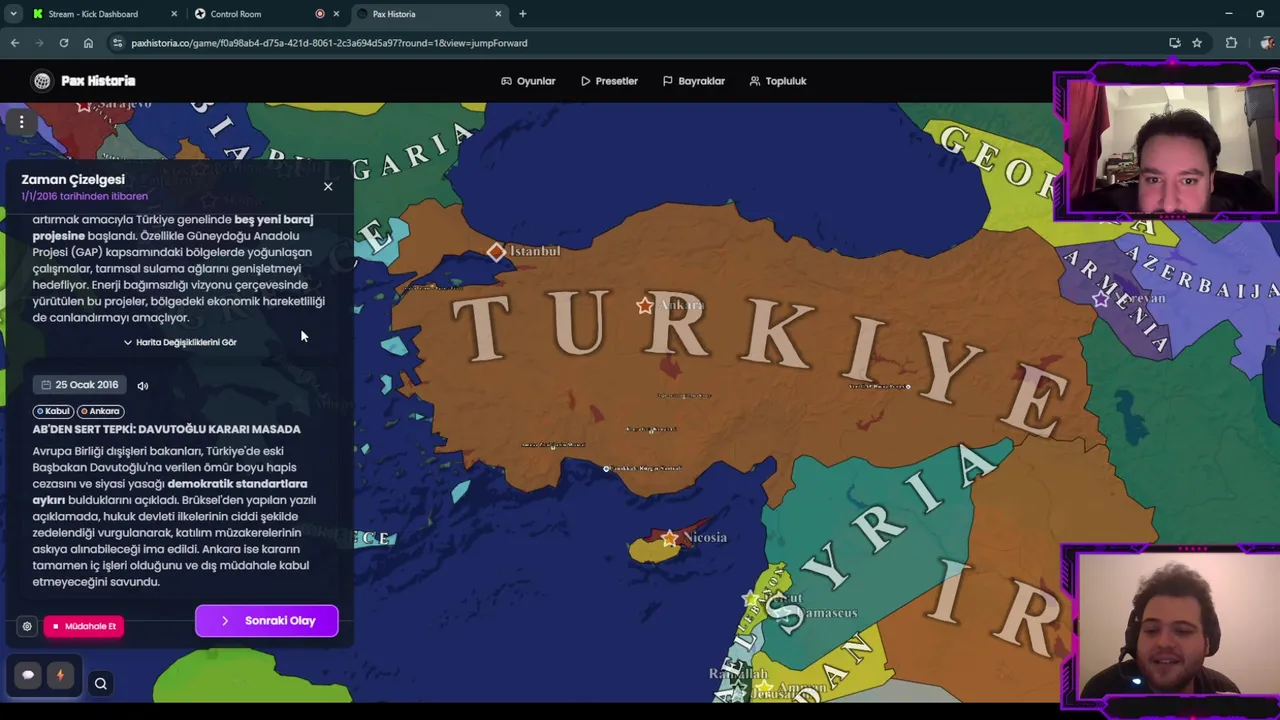Click the Ankara location tag

tap(101, 411)
